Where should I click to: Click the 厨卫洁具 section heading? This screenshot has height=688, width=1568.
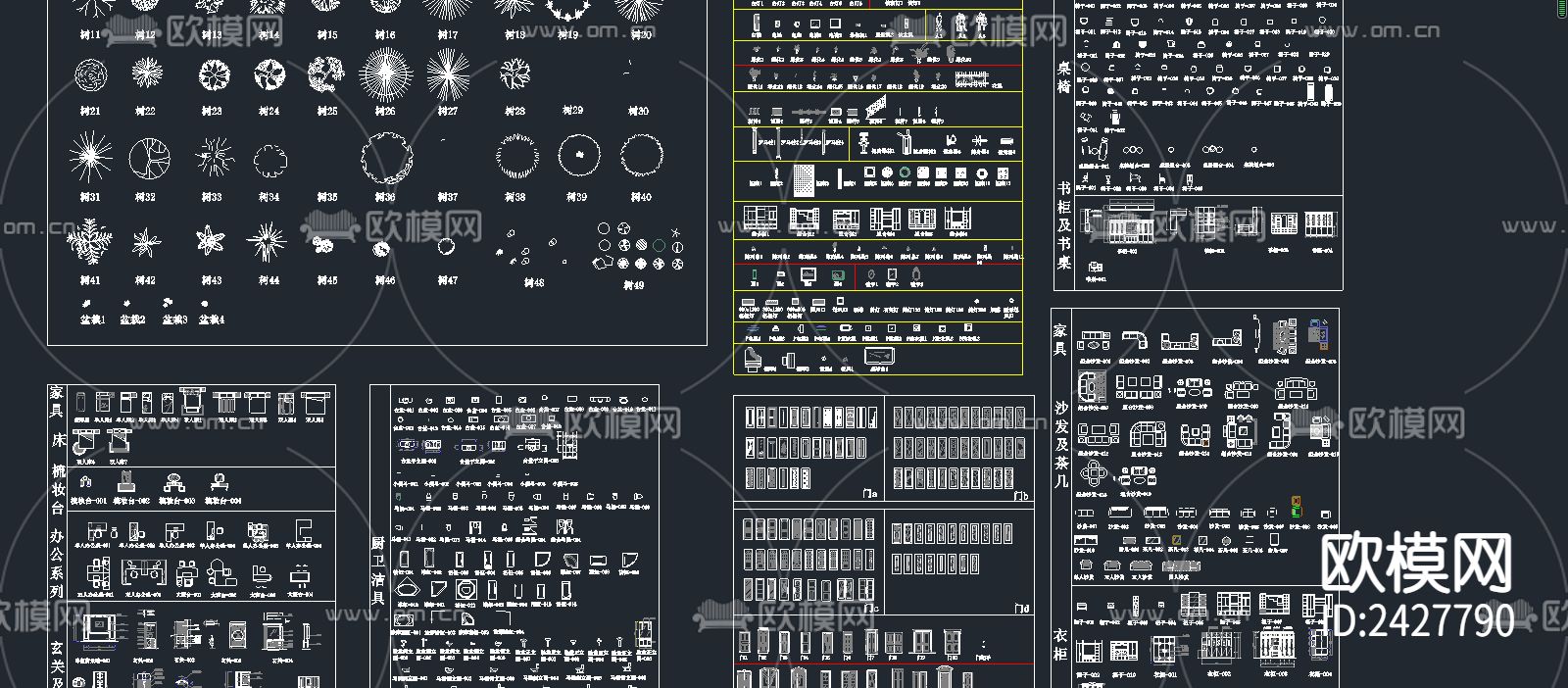click(x=378, y=570)
